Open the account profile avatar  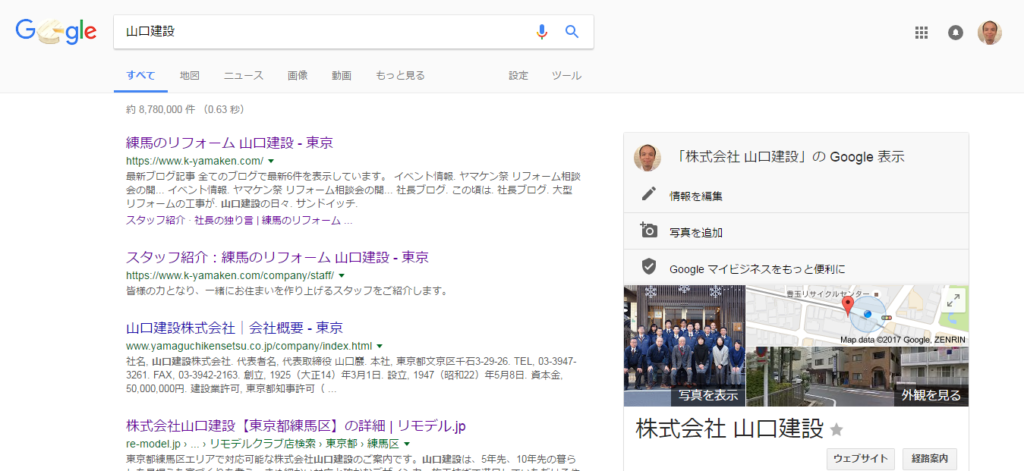[989, 32]
